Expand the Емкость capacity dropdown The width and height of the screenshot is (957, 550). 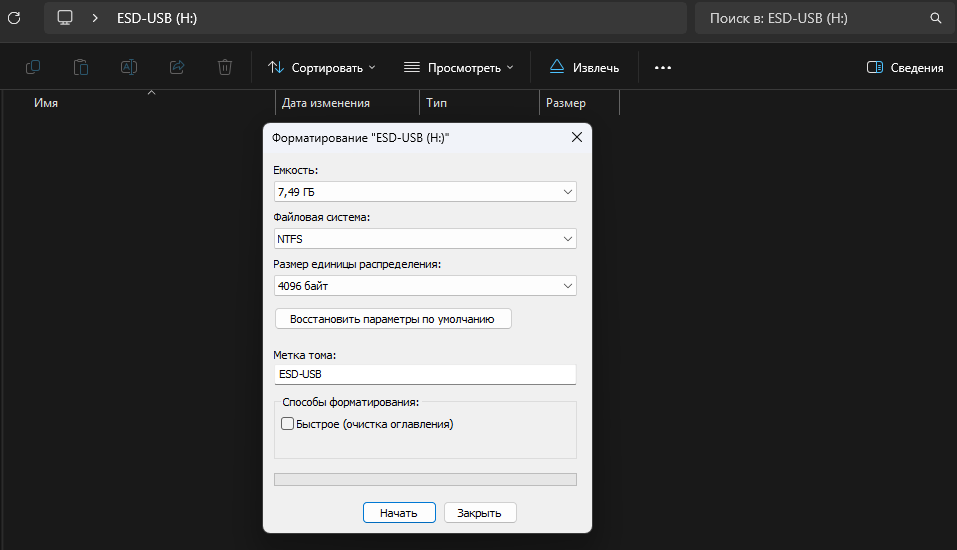(x=425, y=191)
